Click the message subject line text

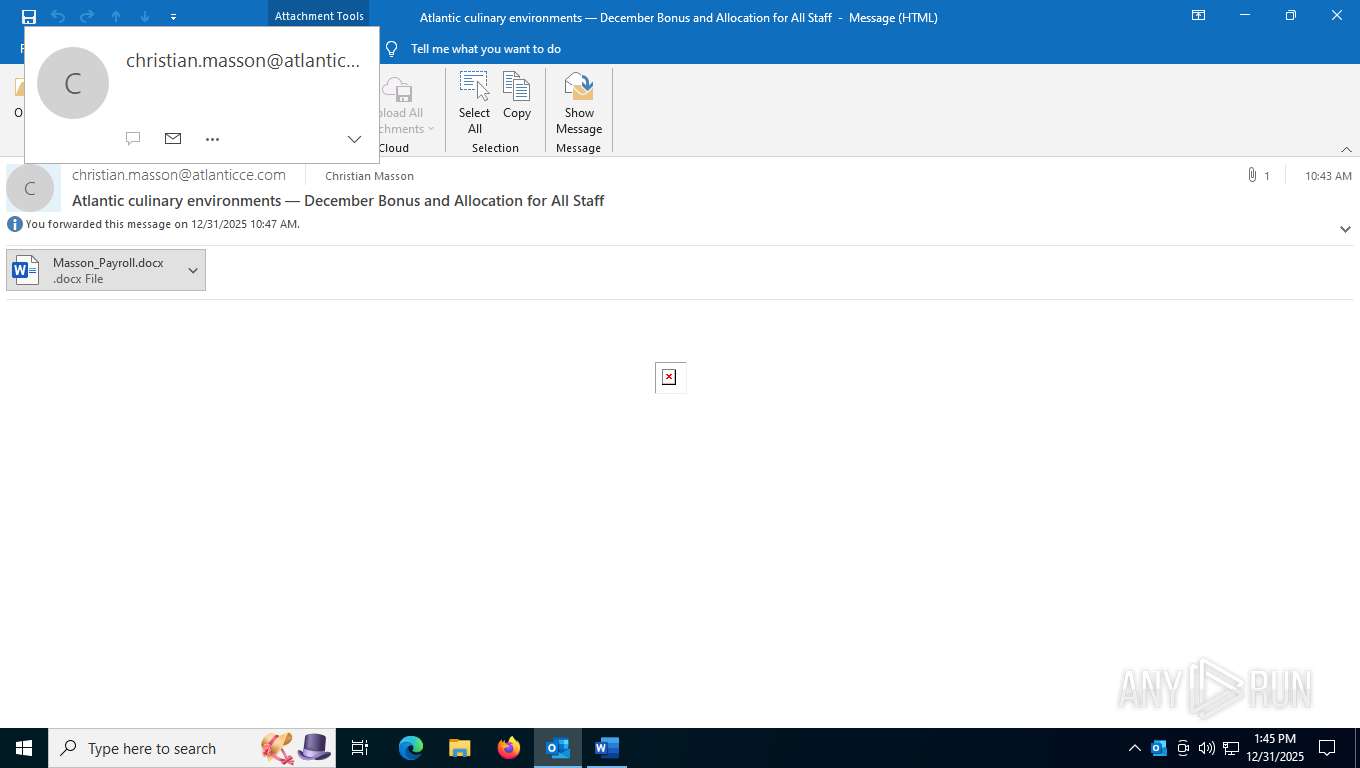338,200
